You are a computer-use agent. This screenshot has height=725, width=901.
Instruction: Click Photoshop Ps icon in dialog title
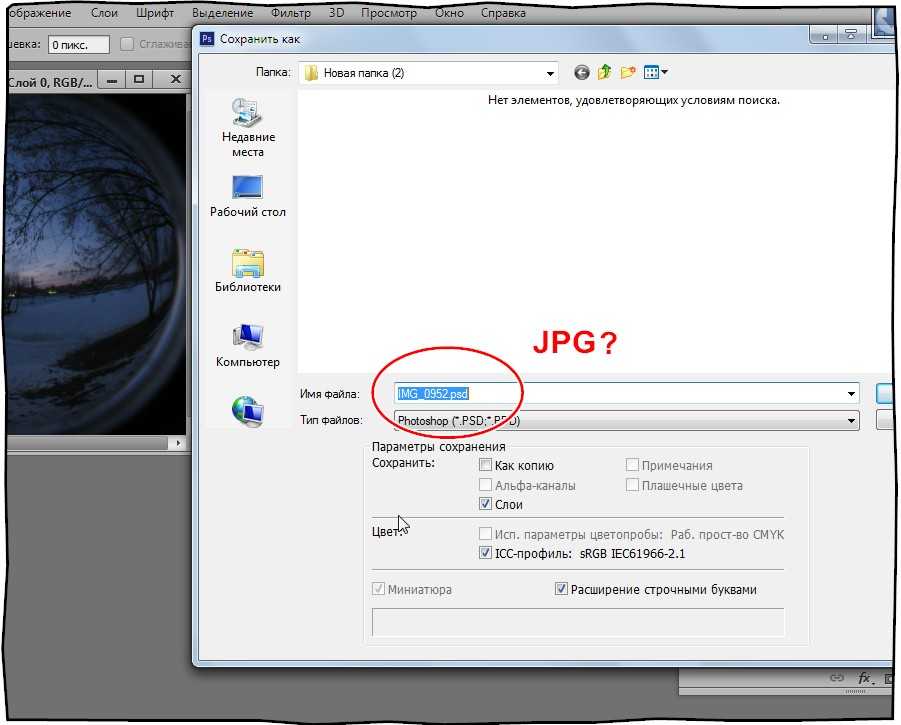coord(207,39)
